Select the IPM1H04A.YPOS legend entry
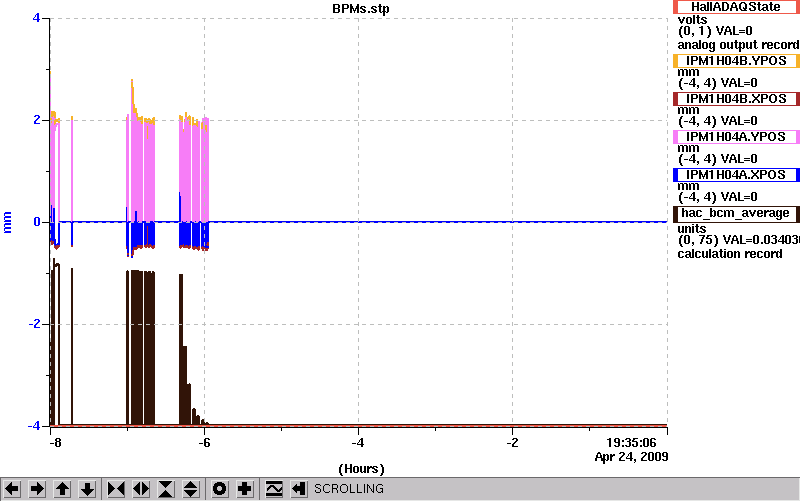Screen dimensions: 800x501 [736, 137]
